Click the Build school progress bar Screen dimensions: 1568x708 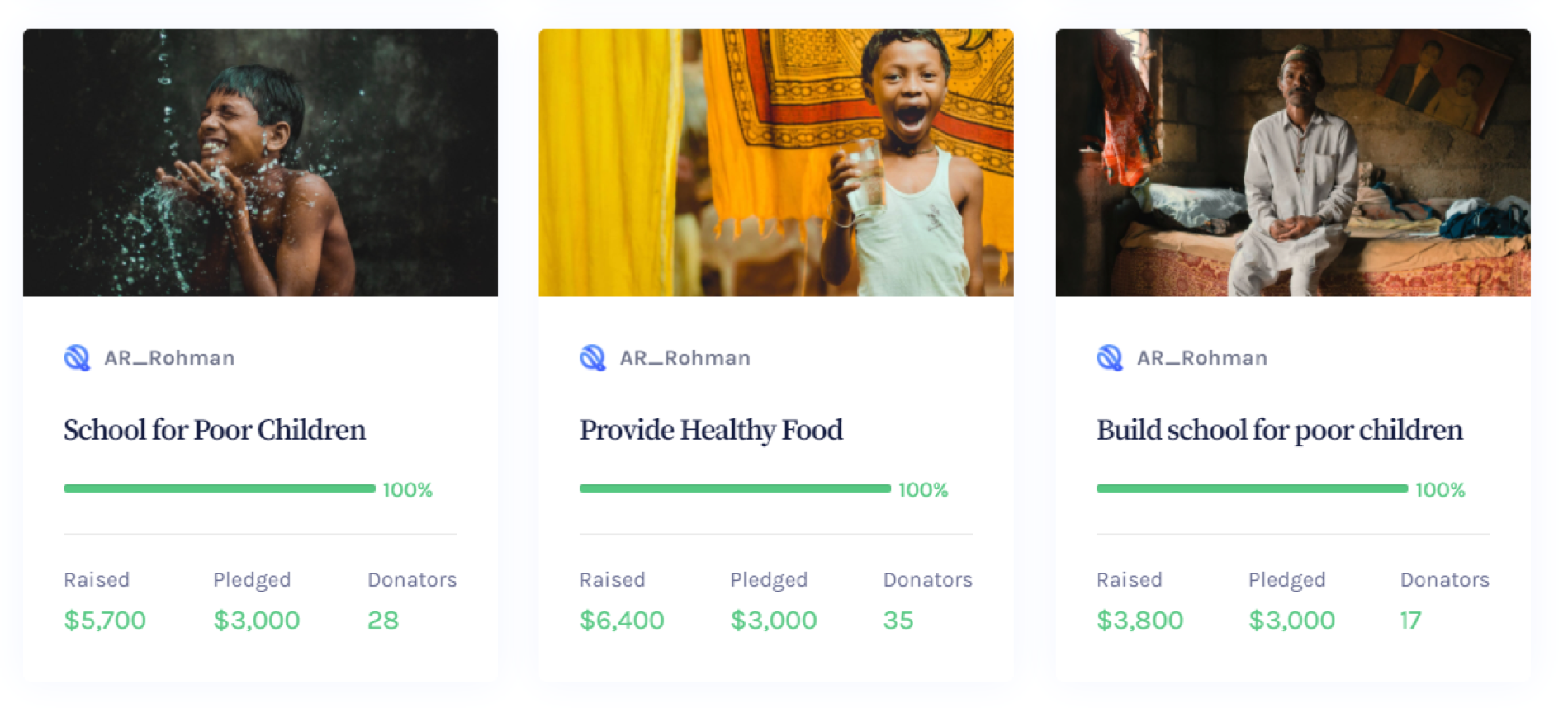pos(1252,489)
